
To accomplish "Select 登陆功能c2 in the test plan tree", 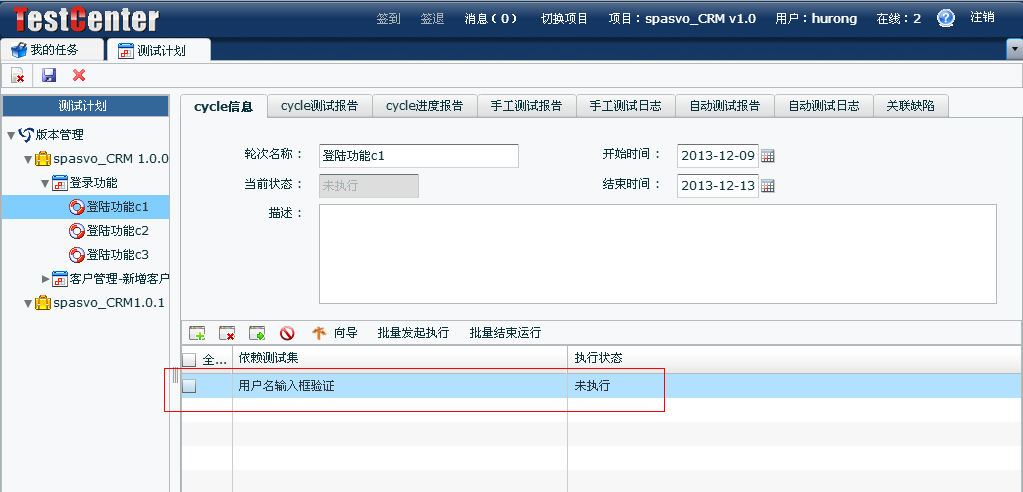I will 117,231.
